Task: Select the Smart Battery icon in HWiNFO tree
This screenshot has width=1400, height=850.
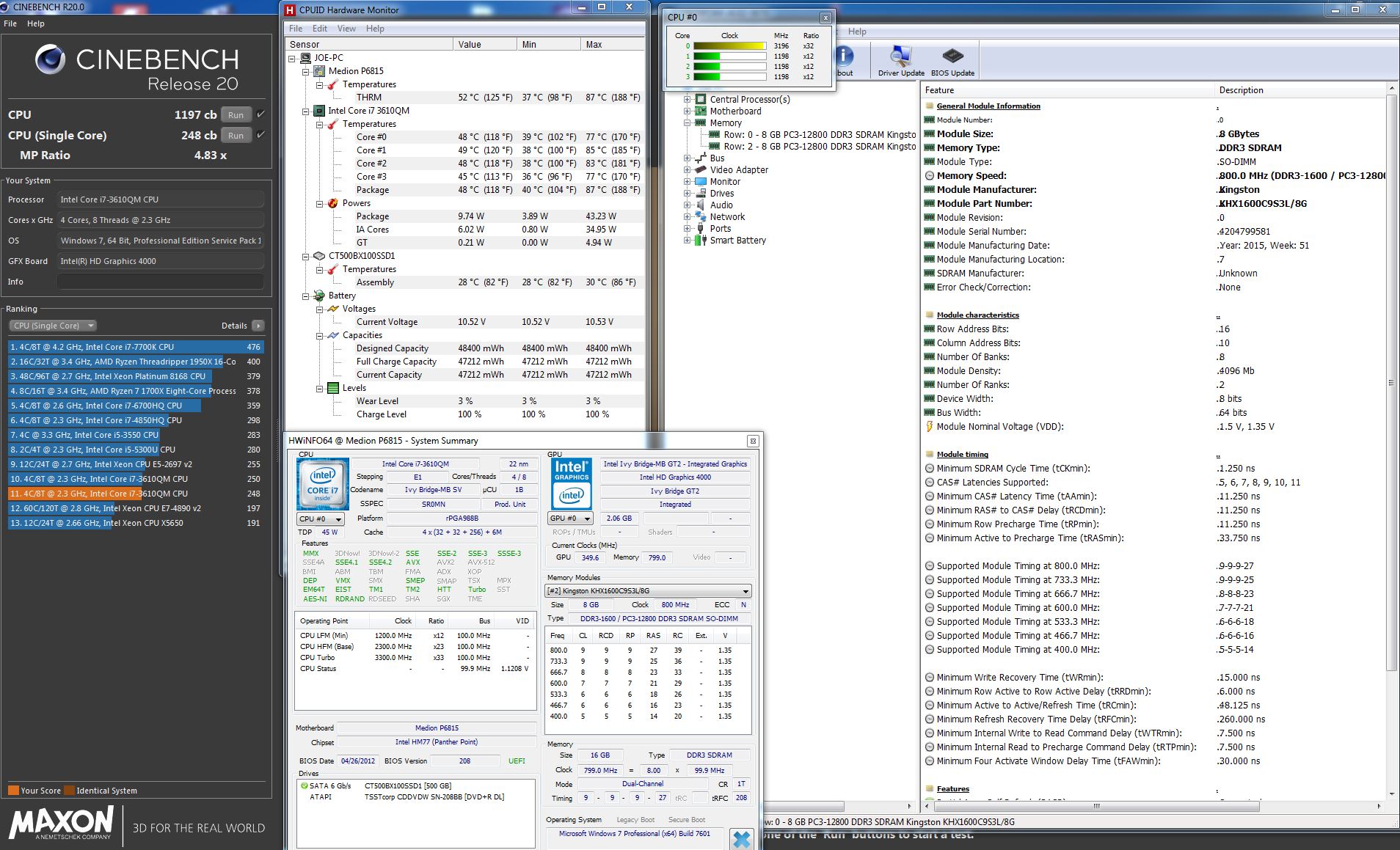Action: coord(701,240)
